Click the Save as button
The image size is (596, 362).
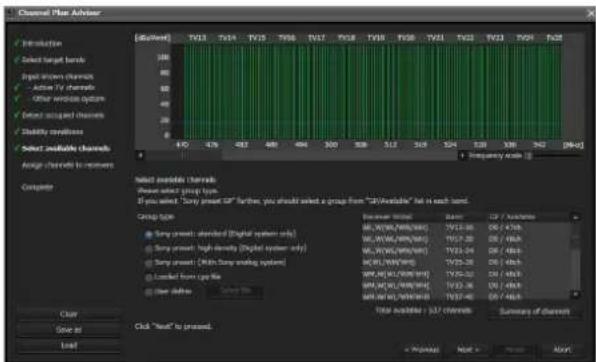[69, 330]
